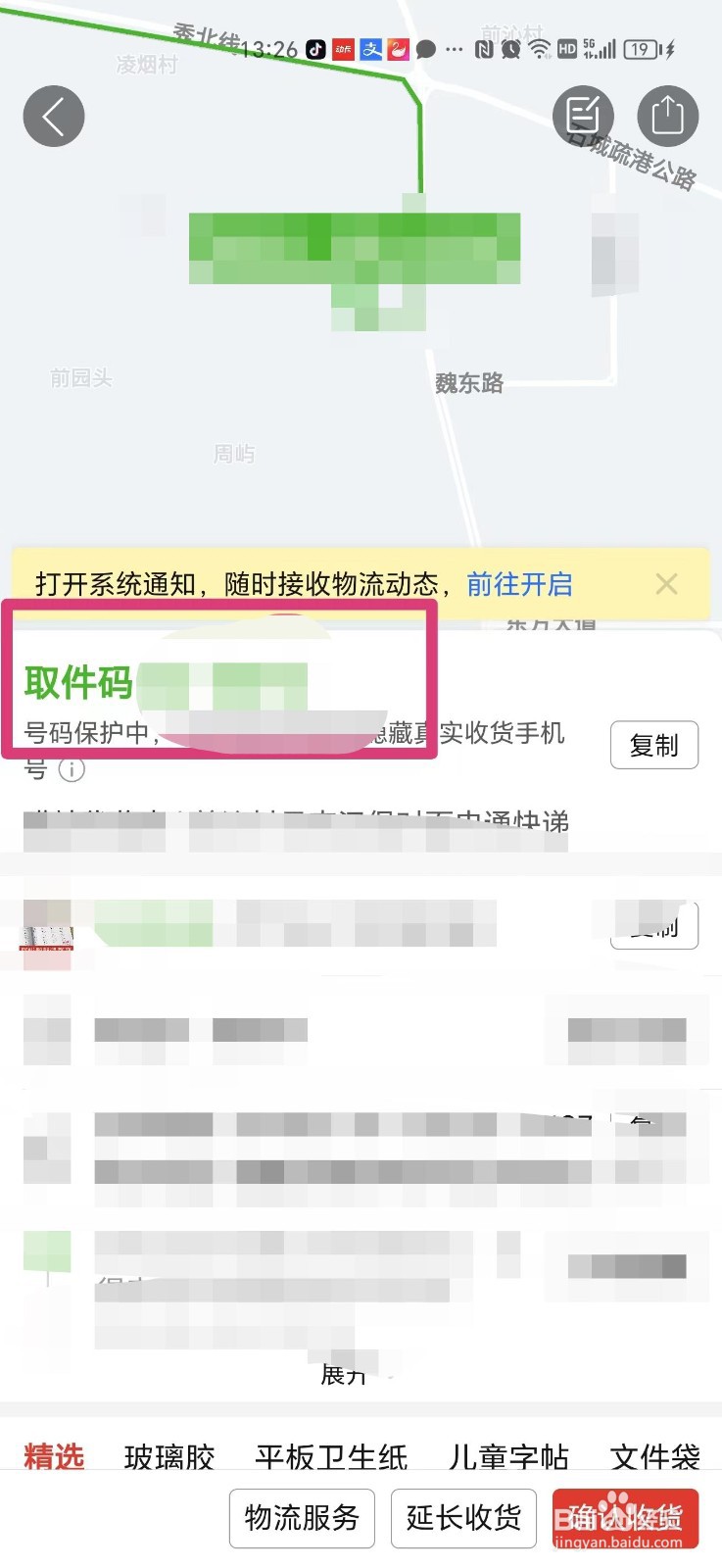This screenshot has height=1568, width=722.
Task: Tap the info icon beside 号
Action: tap(72, 770)
